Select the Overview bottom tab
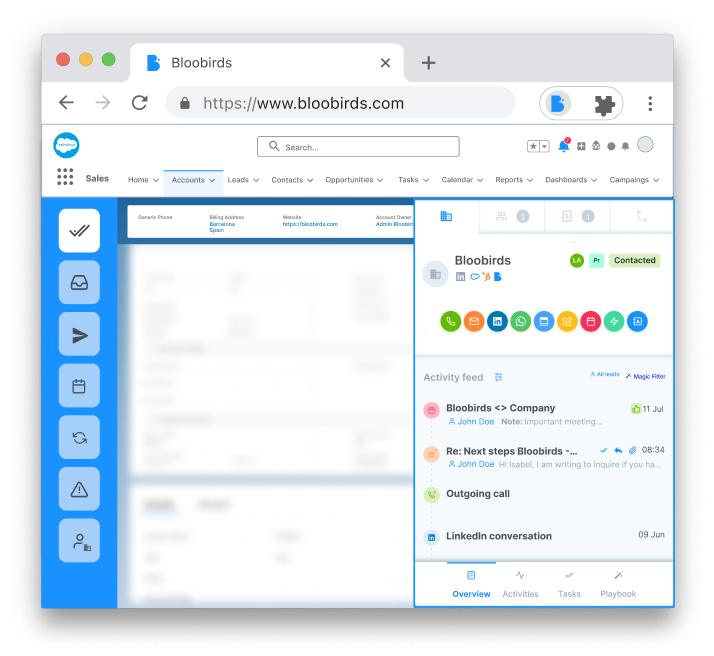Screen dimensions: 714x656 click(x=471, y=585)
